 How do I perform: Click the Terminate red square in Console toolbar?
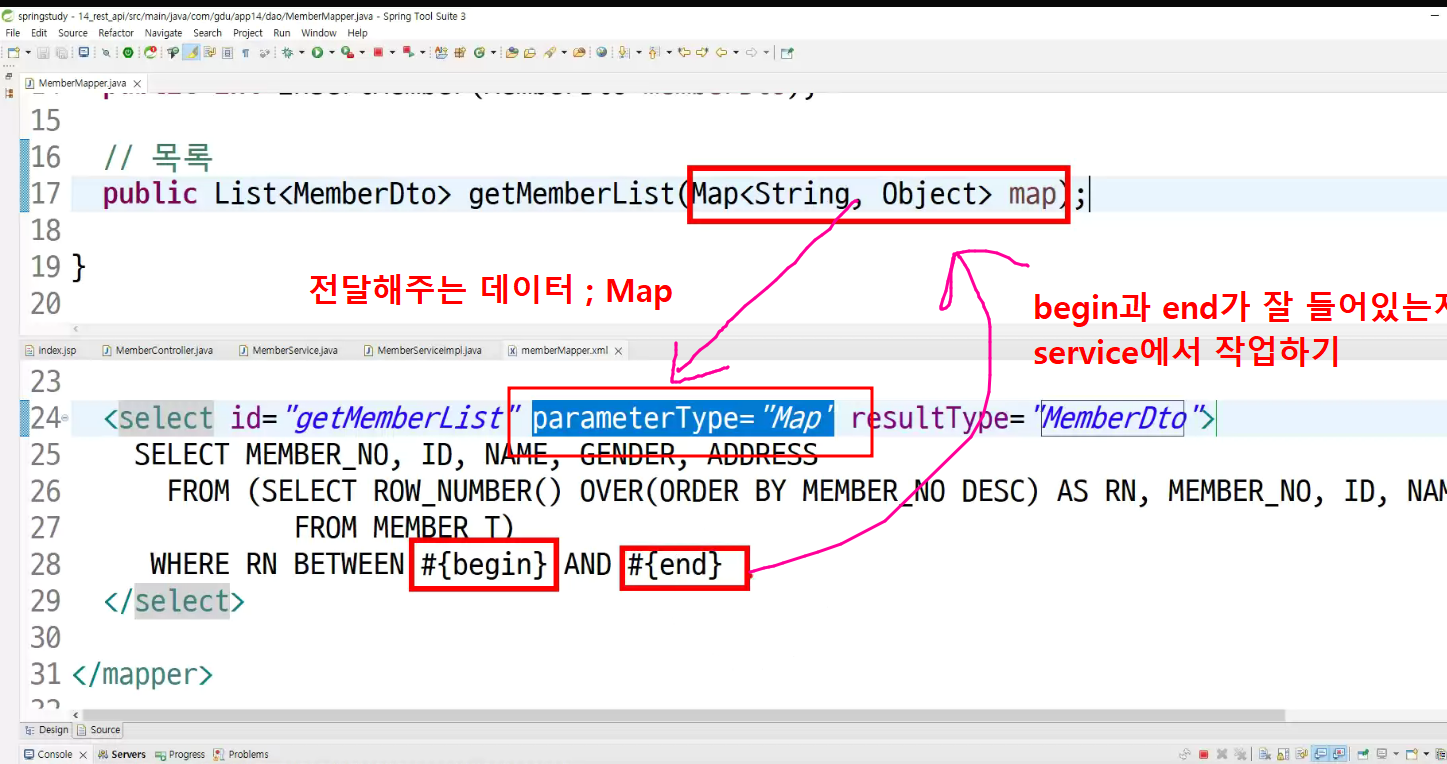[x=1203, y=754]
